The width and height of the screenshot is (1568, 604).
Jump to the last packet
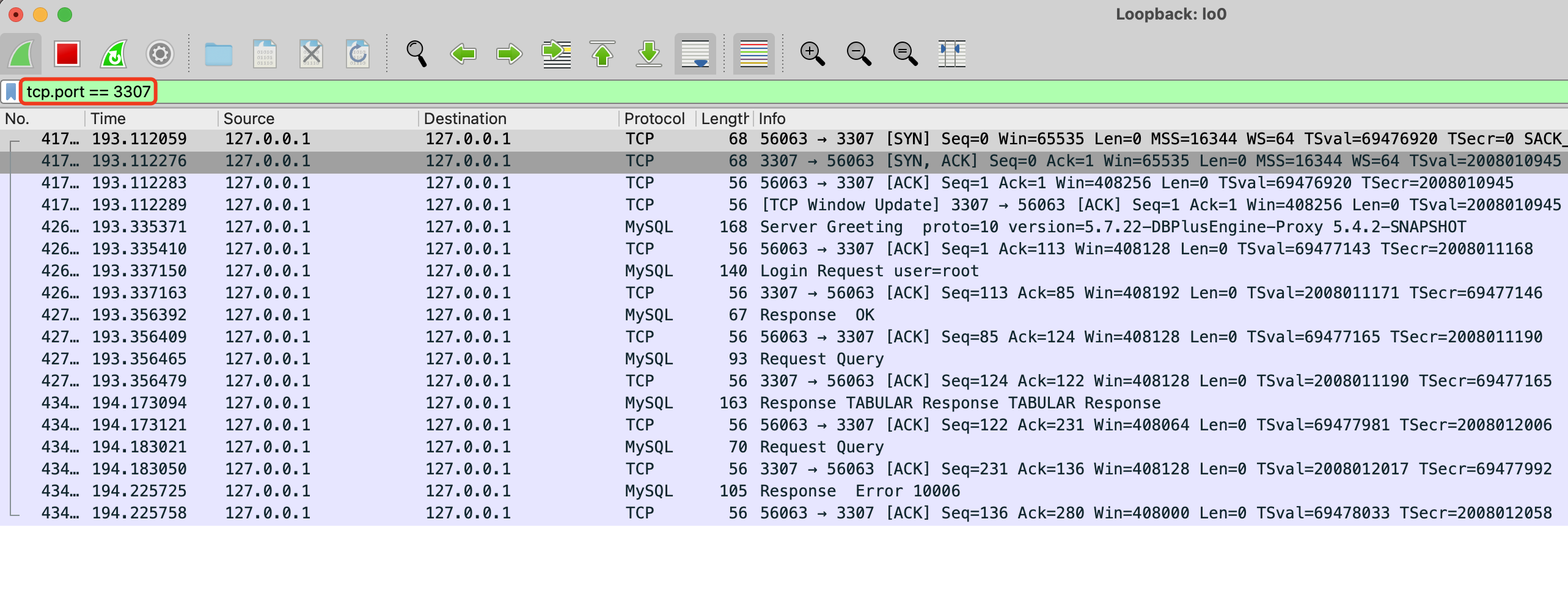pos(649,54)
